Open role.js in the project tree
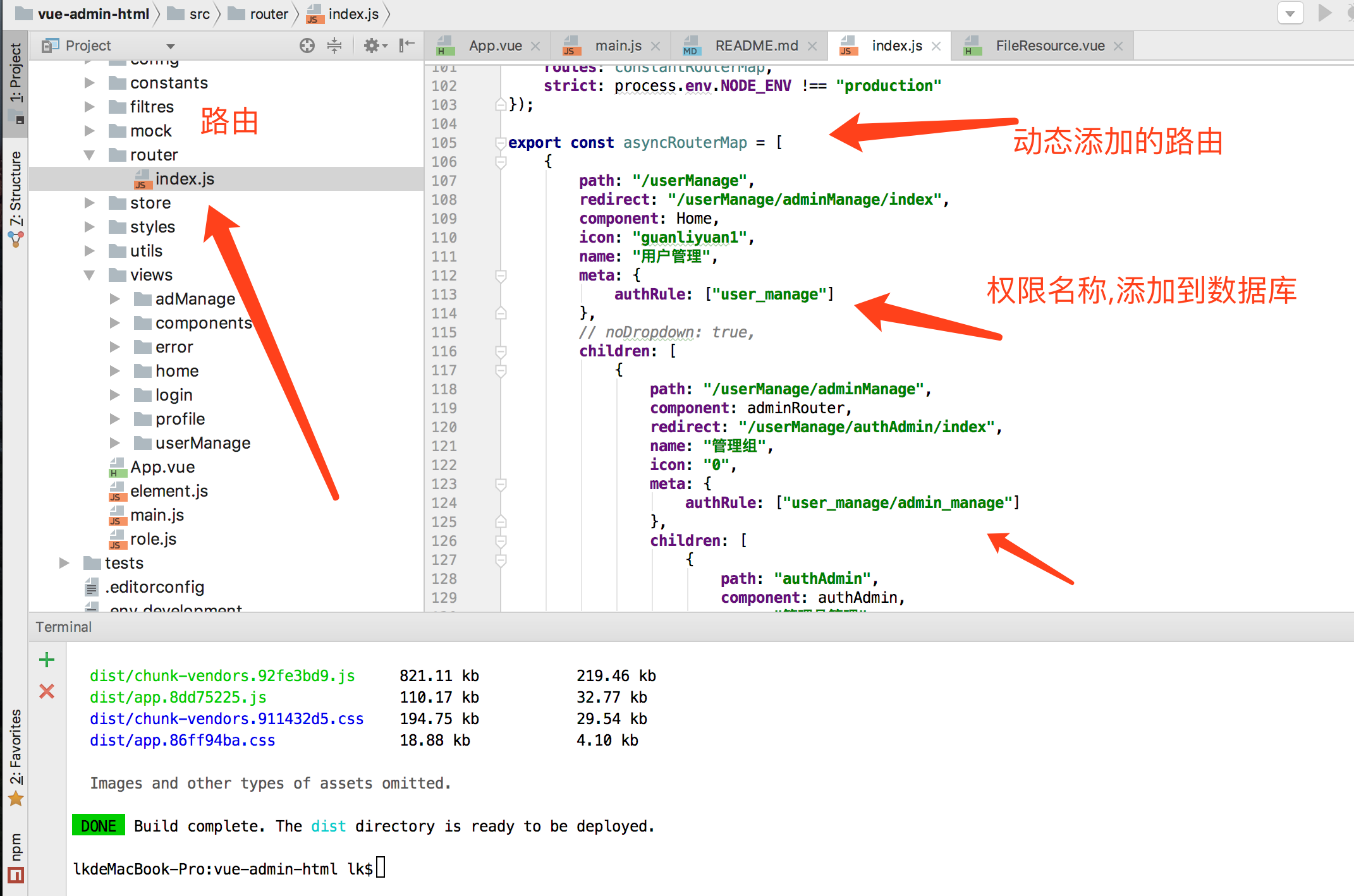The image size is (1354, 896). (x=153, y=539)
